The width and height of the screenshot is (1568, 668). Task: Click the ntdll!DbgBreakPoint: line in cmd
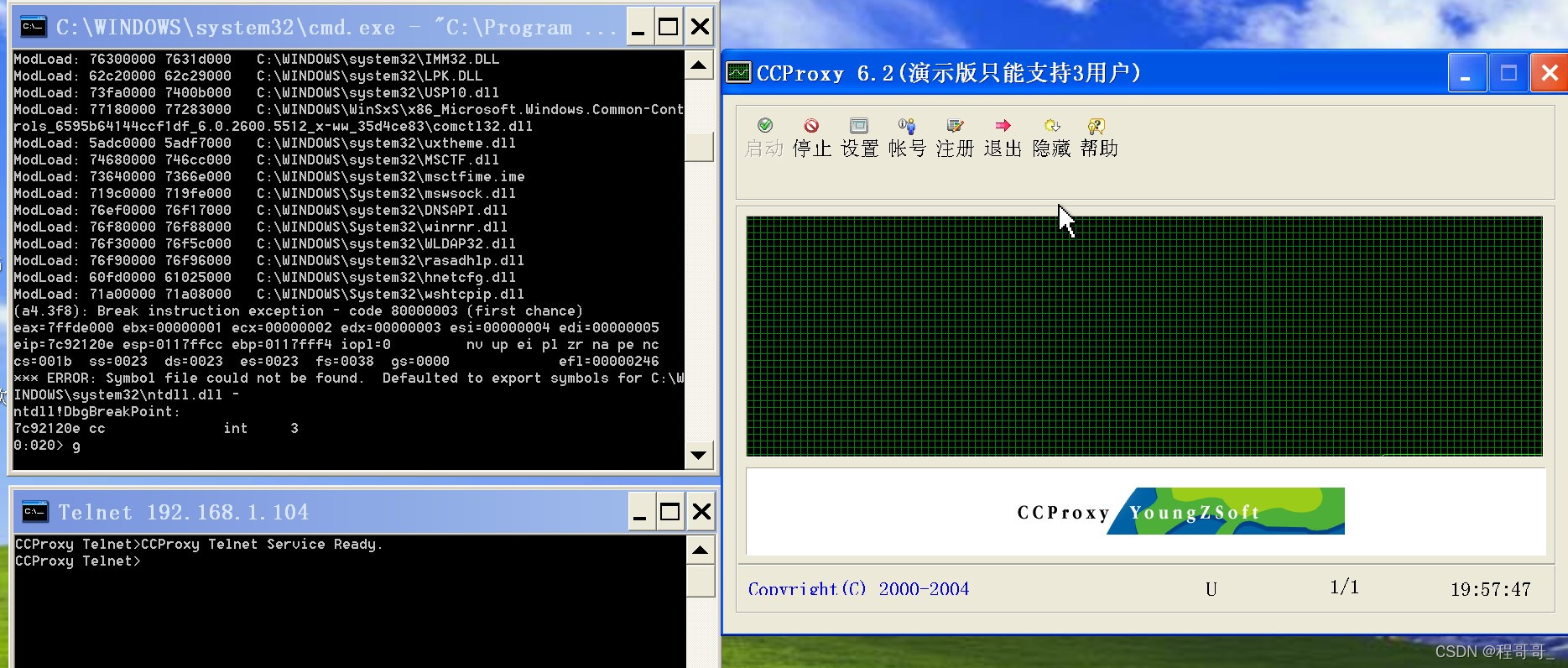pyautogui.click(x=97, y=412)
